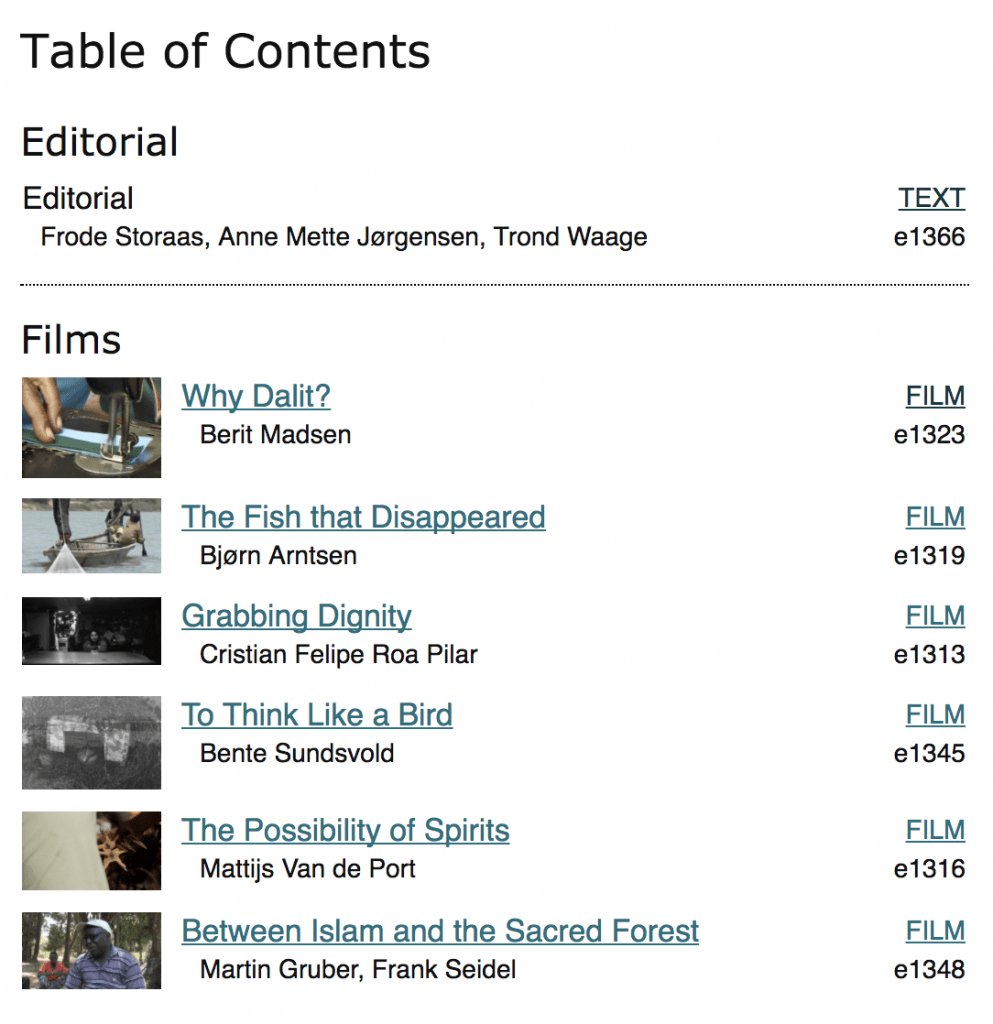
Task: Click article ID 'e1348'
Action: pyautogui.click(x=929, y=970)
